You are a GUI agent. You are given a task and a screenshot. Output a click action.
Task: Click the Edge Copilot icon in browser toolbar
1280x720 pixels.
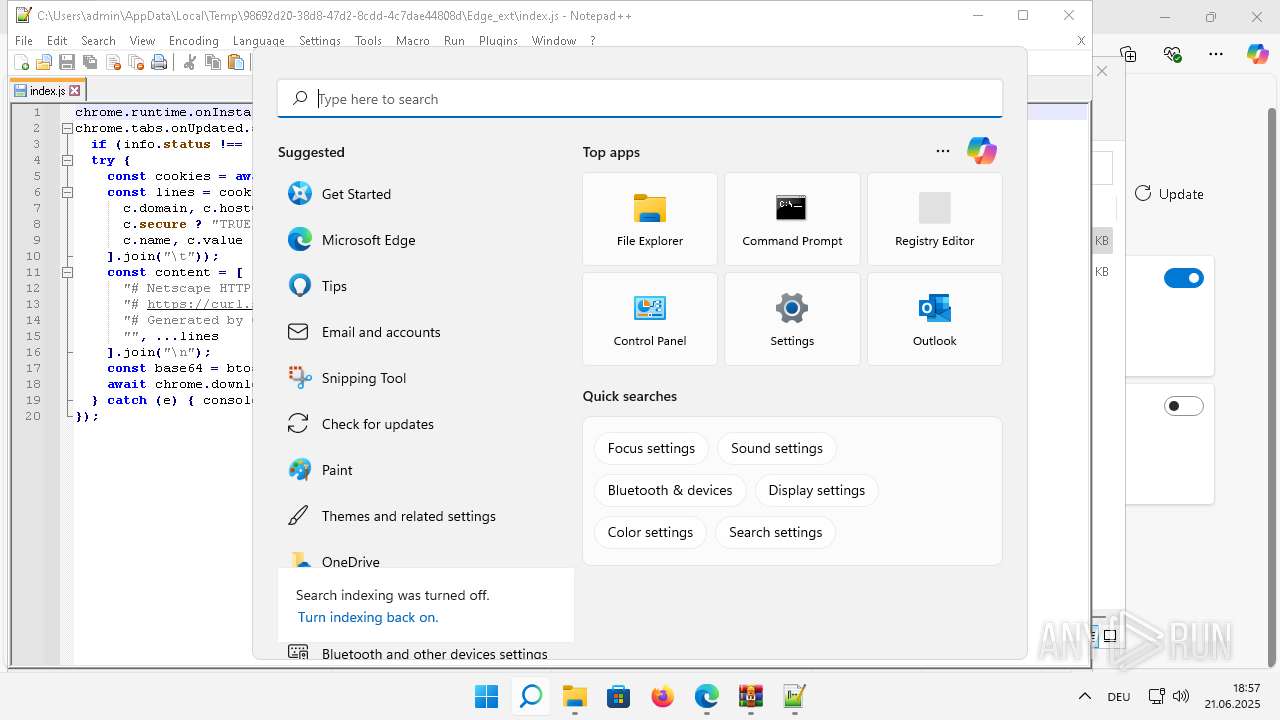coord(1257,54)
